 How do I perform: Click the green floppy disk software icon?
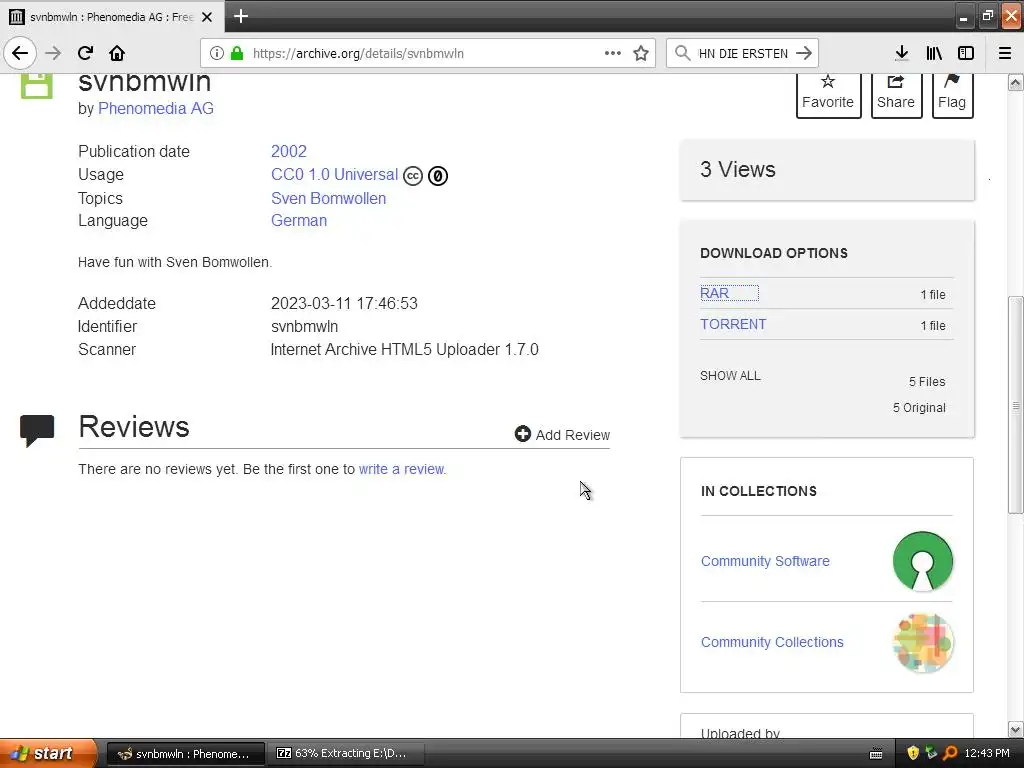[x=37, y=86]
